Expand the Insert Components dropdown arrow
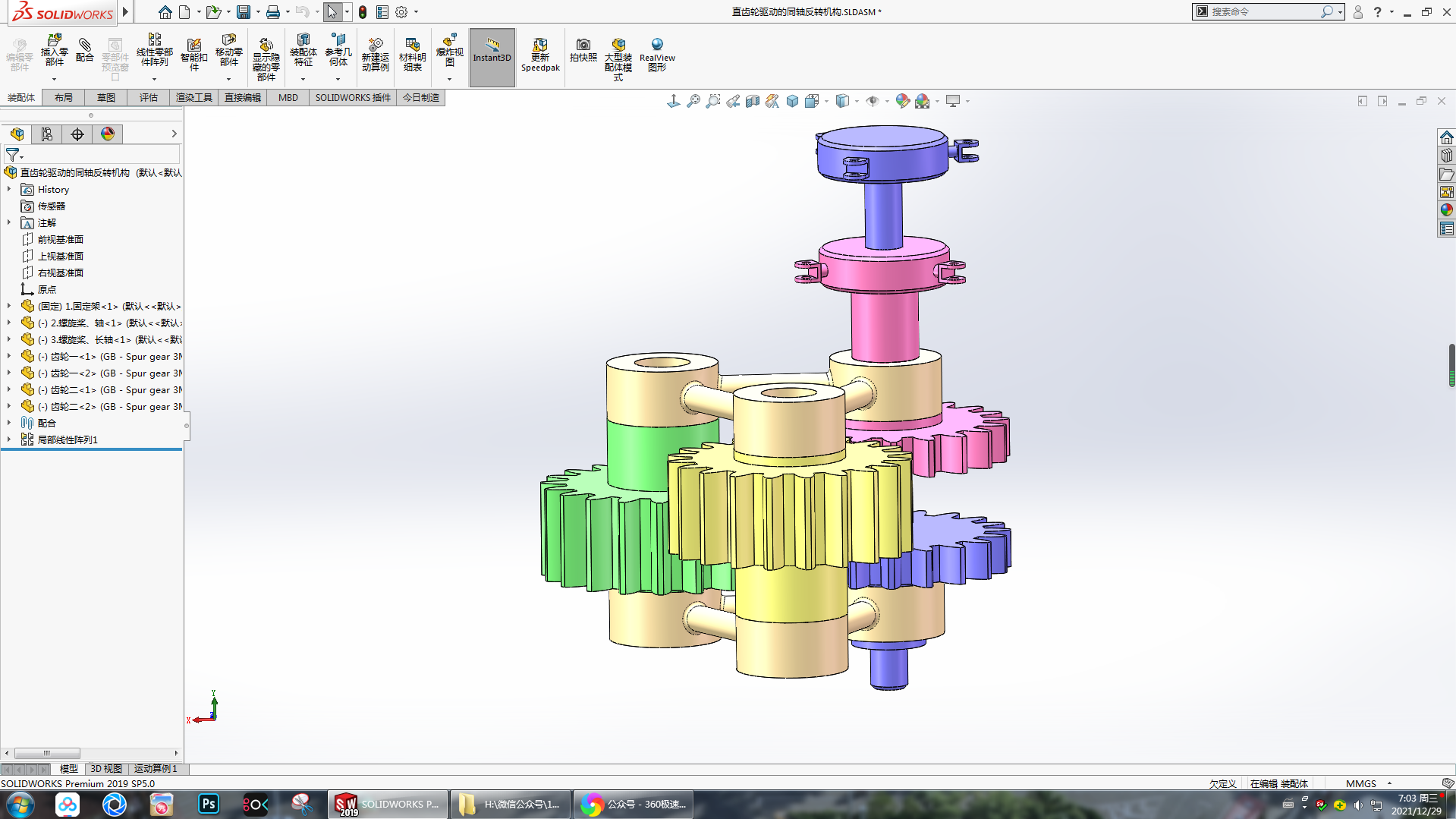 [54, 79]
